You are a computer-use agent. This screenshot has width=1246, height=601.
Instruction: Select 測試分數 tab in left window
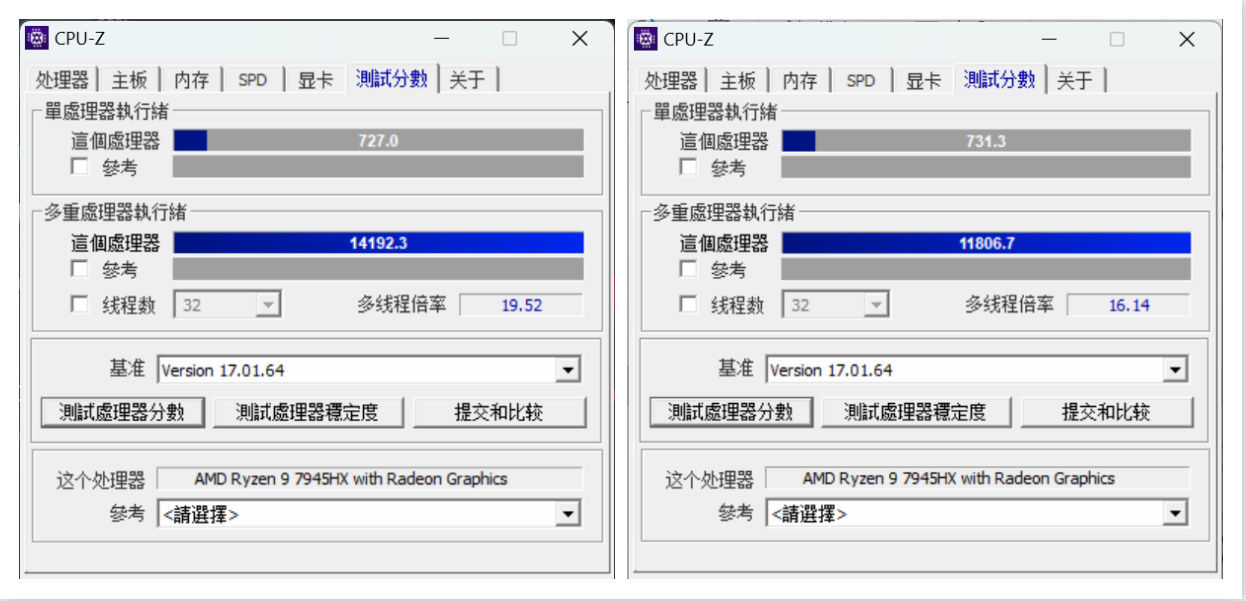(x=392, y=78)
